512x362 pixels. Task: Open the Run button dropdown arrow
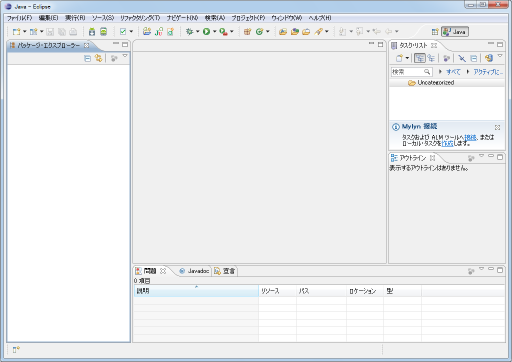214,32
